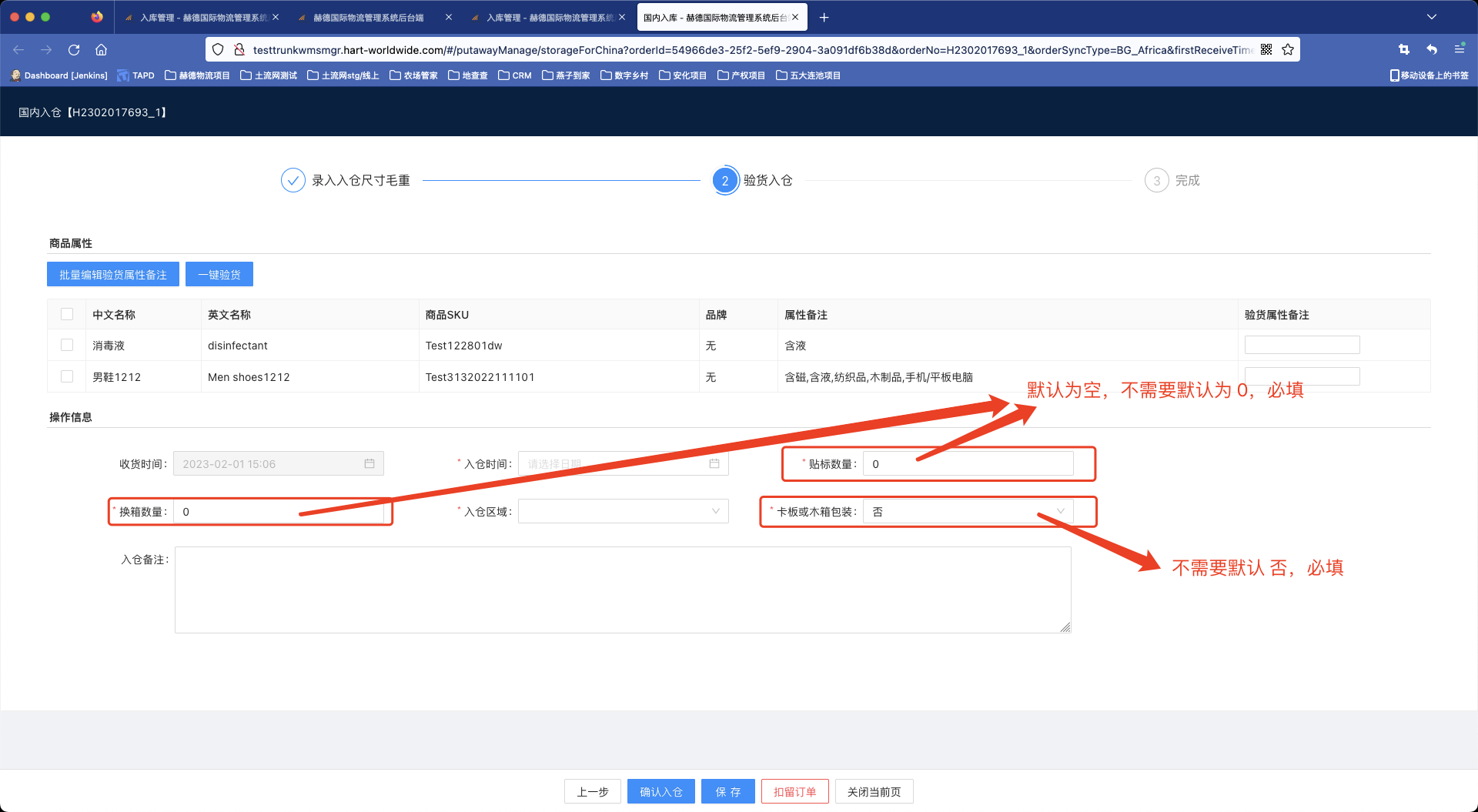Open the Firefox application menu icon

click(1459, 50)
